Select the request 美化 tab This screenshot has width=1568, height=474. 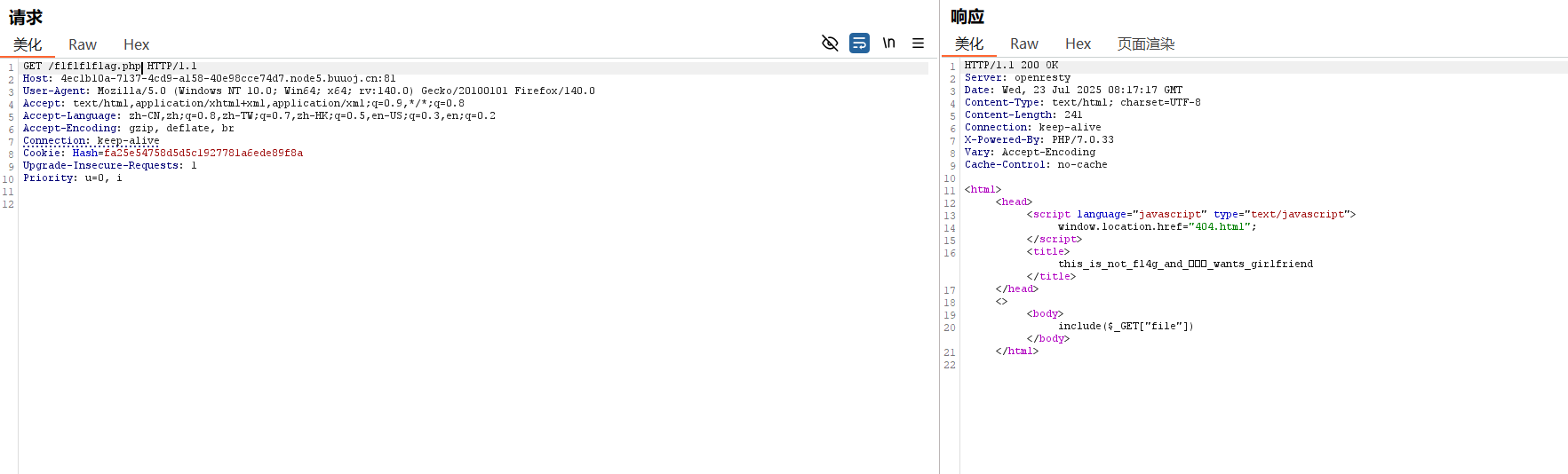coord(28,44)
